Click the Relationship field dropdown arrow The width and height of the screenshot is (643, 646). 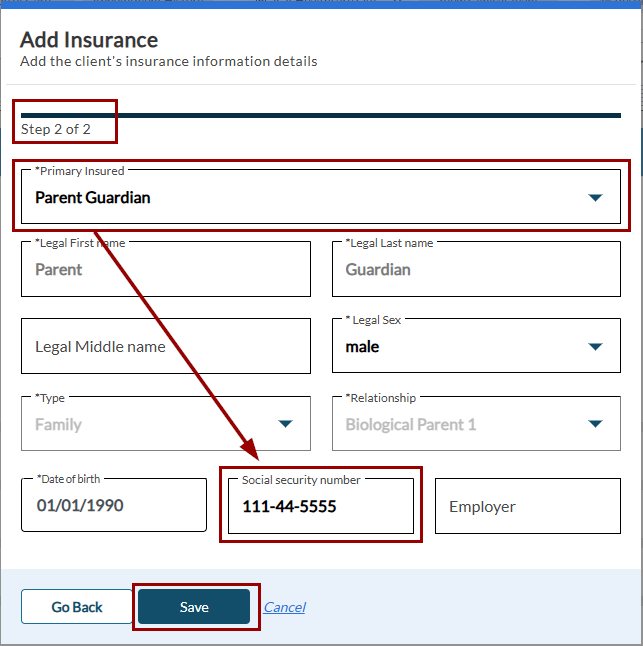point(595,424)
